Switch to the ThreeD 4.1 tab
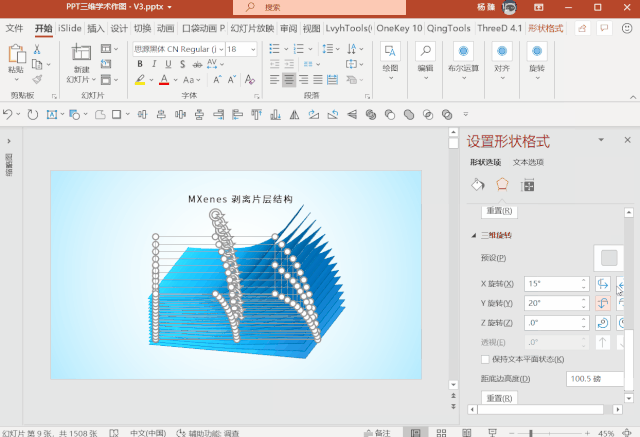Image resolution: width=640 pixels, height=437 pixels. (x=500, y=28)
